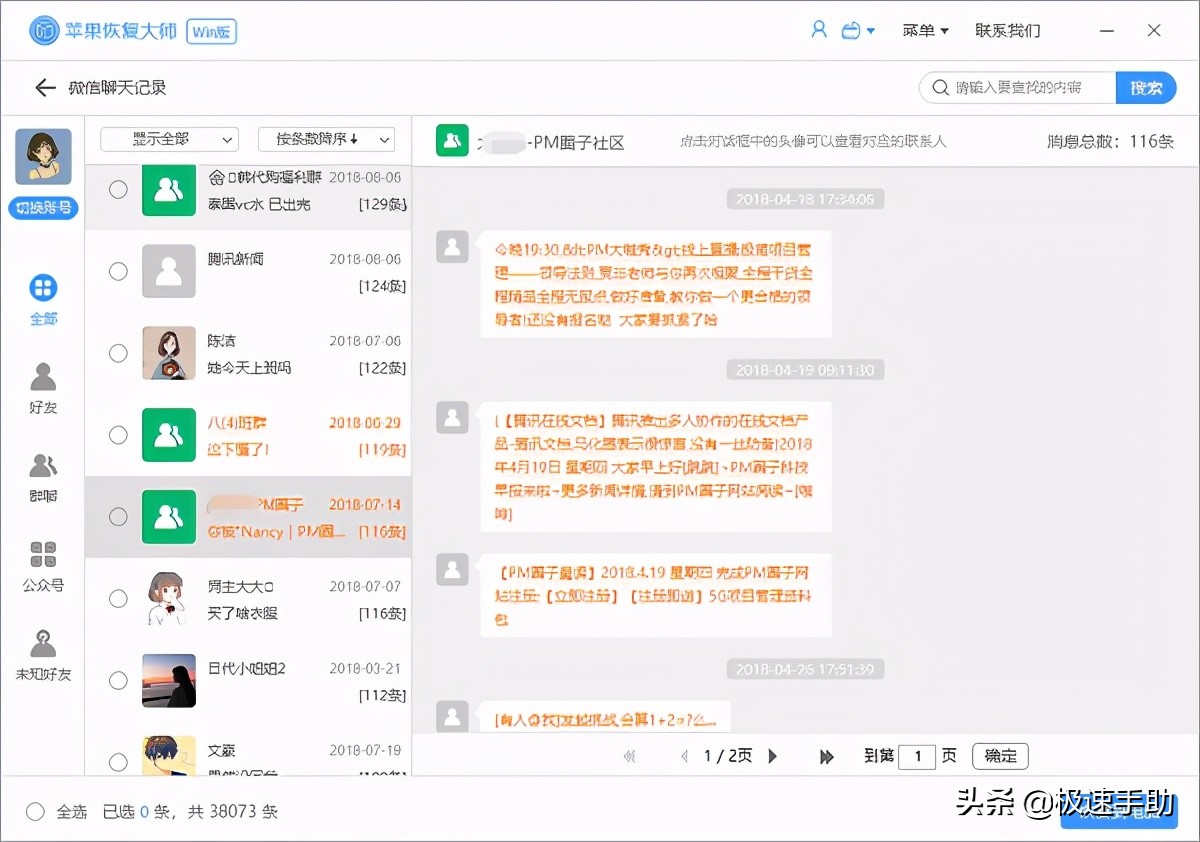Screen dimensions: 1200x842
Task: Select the radio button beside 陈洁
Action: pyautogui.click(x=118, y=353)
